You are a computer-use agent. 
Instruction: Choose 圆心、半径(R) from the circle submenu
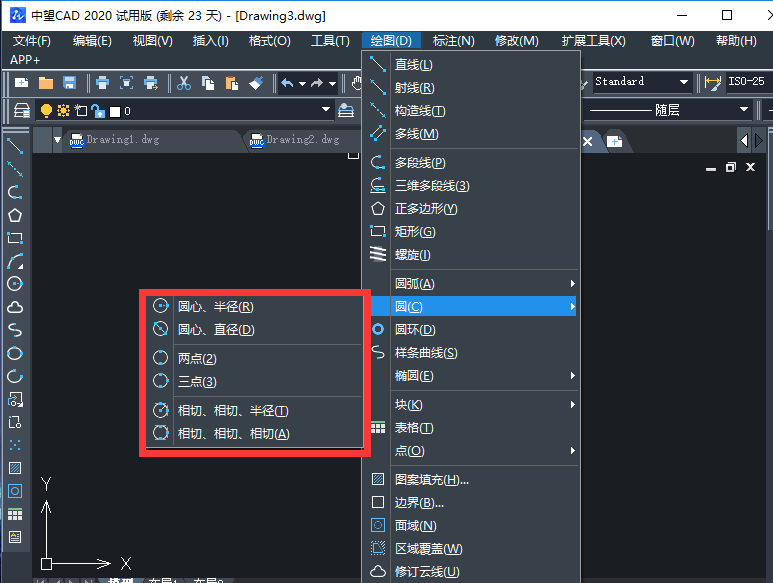coord(215,306)
